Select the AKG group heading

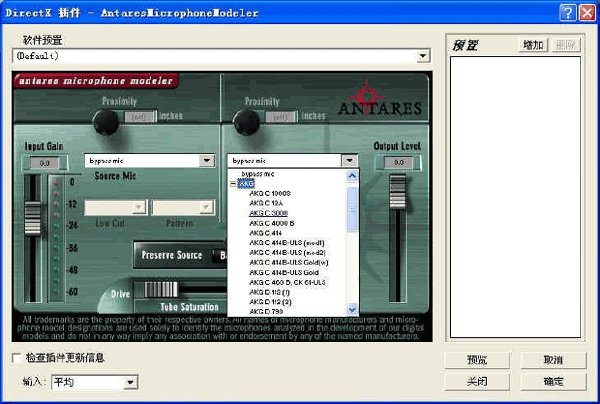[x=246, y=184]
